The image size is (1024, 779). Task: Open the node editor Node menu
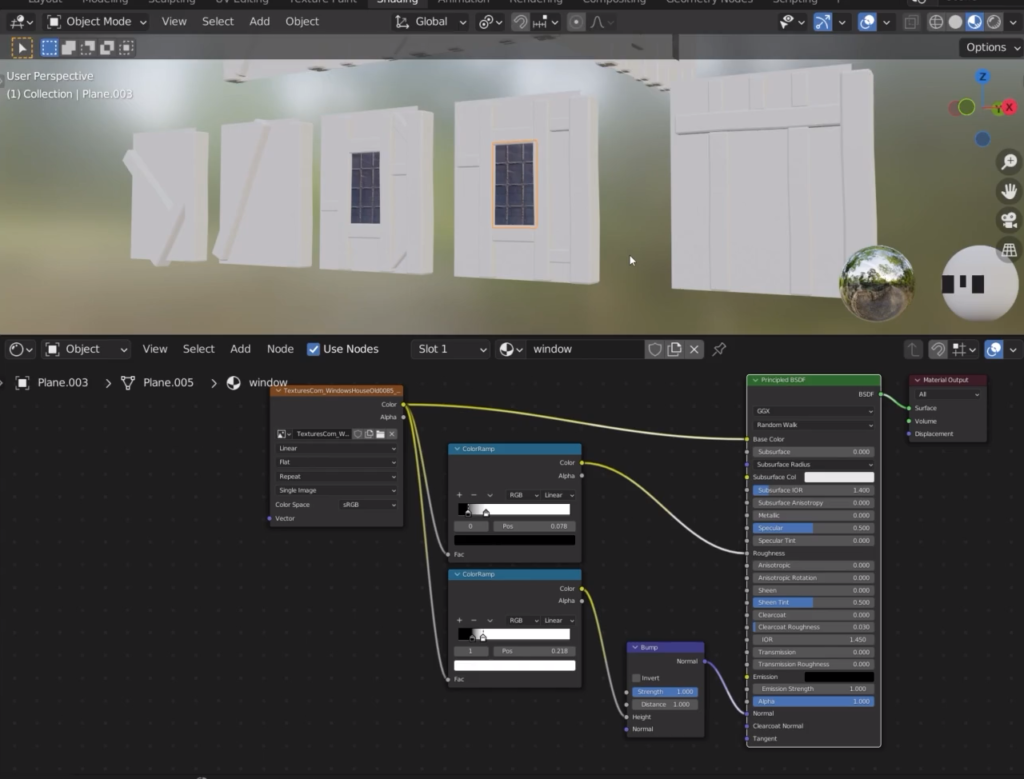[280, 349]
